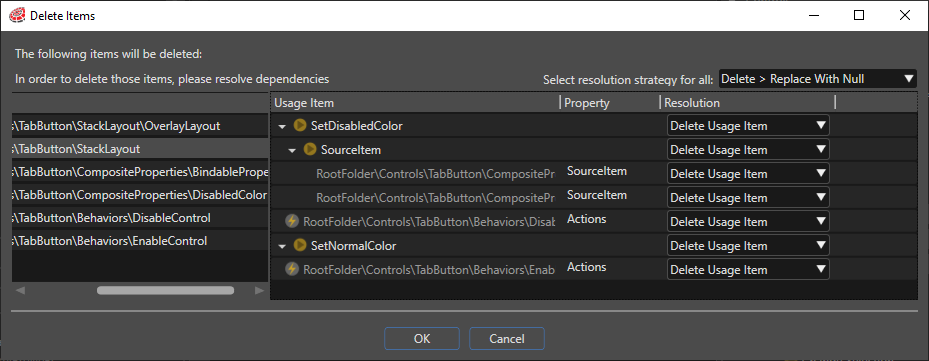The image size is (929, 361).
Task: Collapse the SetNormalColor tree node
Action: [282, 246]
